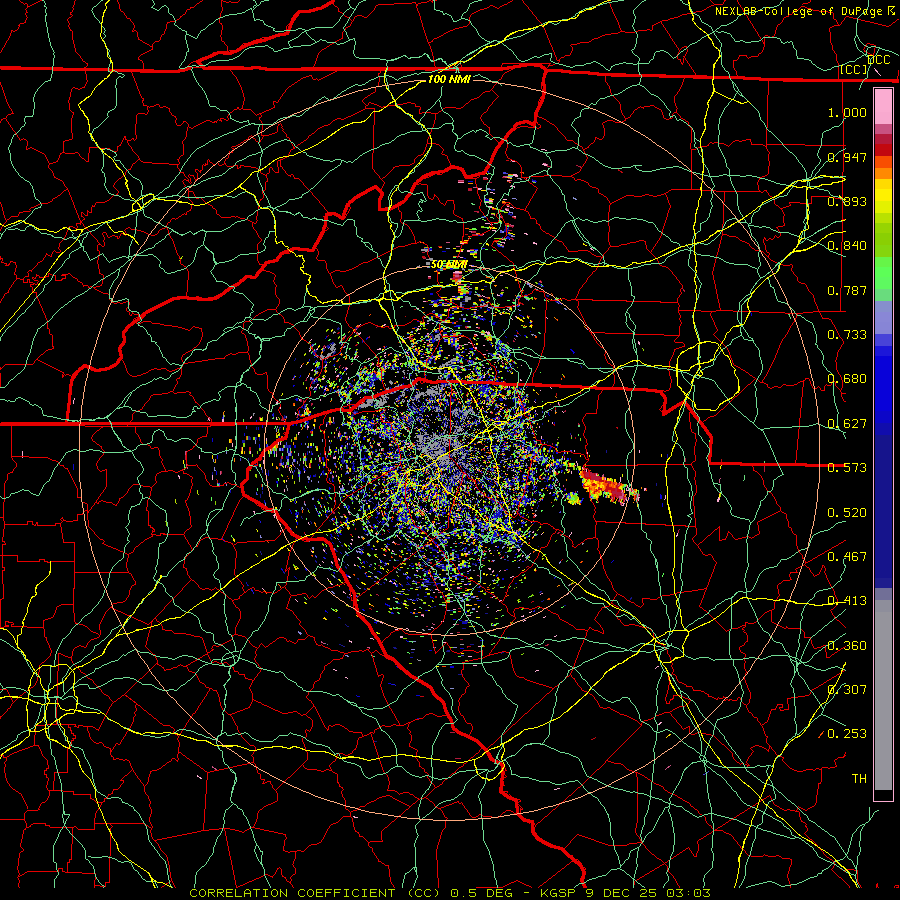Select the 0.573 legend value
The height and width of the screenshot is (900, 900).
pyautogui.click(x=847, y=468)
